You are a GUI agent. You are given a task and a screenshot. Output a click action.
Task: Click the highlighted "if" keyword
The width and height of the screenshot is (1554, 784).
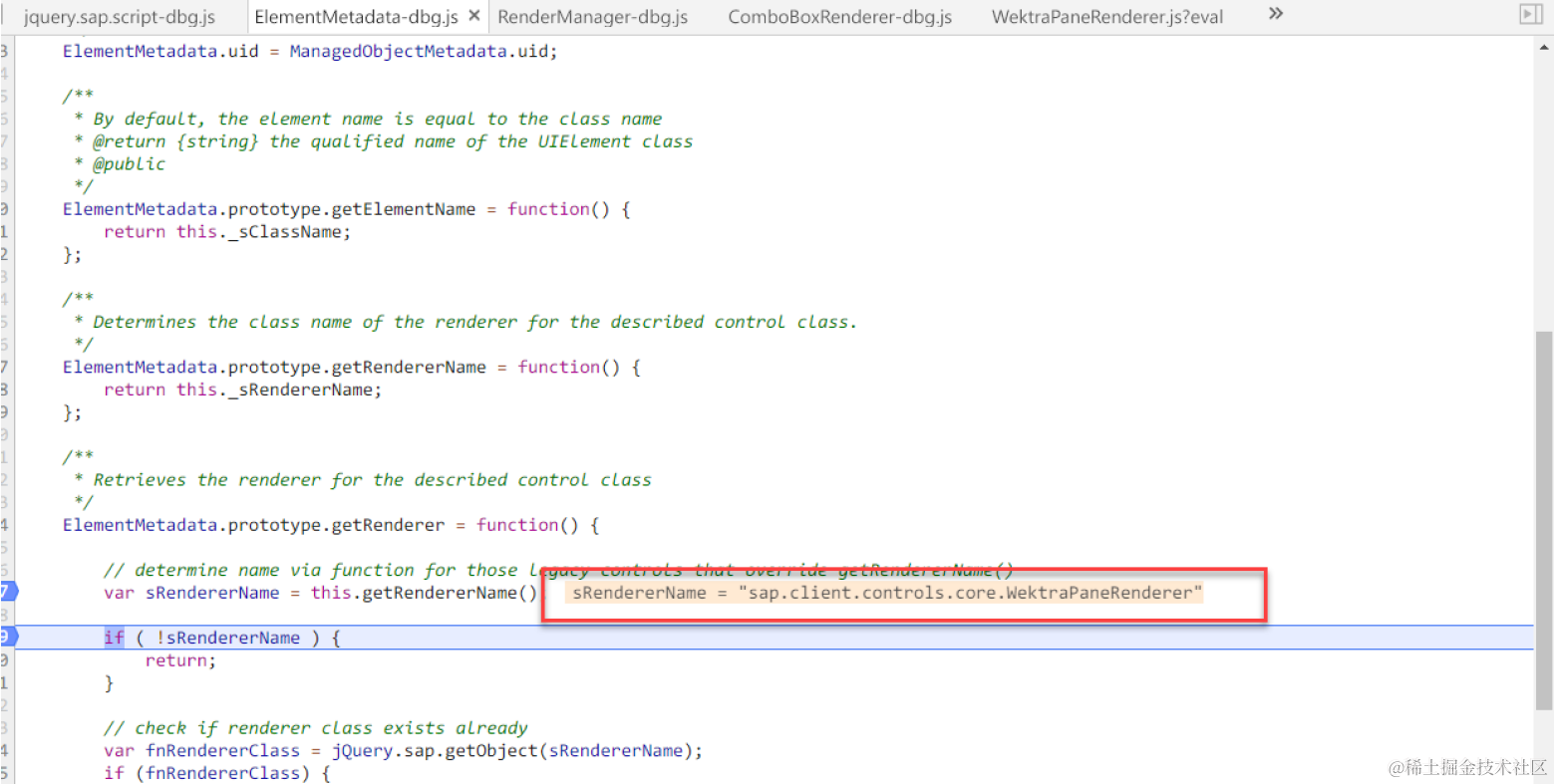(x=114, y=638)
